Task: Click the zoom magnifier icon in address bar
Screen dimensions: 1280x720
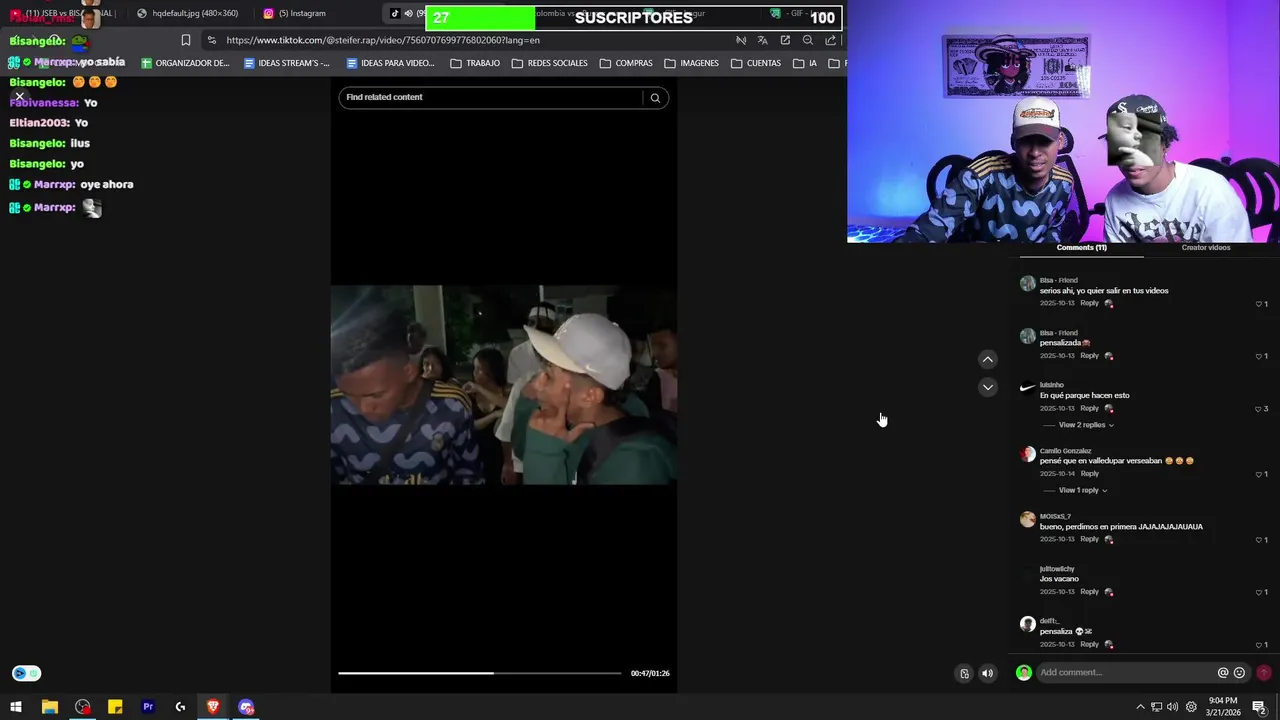Action: click(x=808, y=40)
